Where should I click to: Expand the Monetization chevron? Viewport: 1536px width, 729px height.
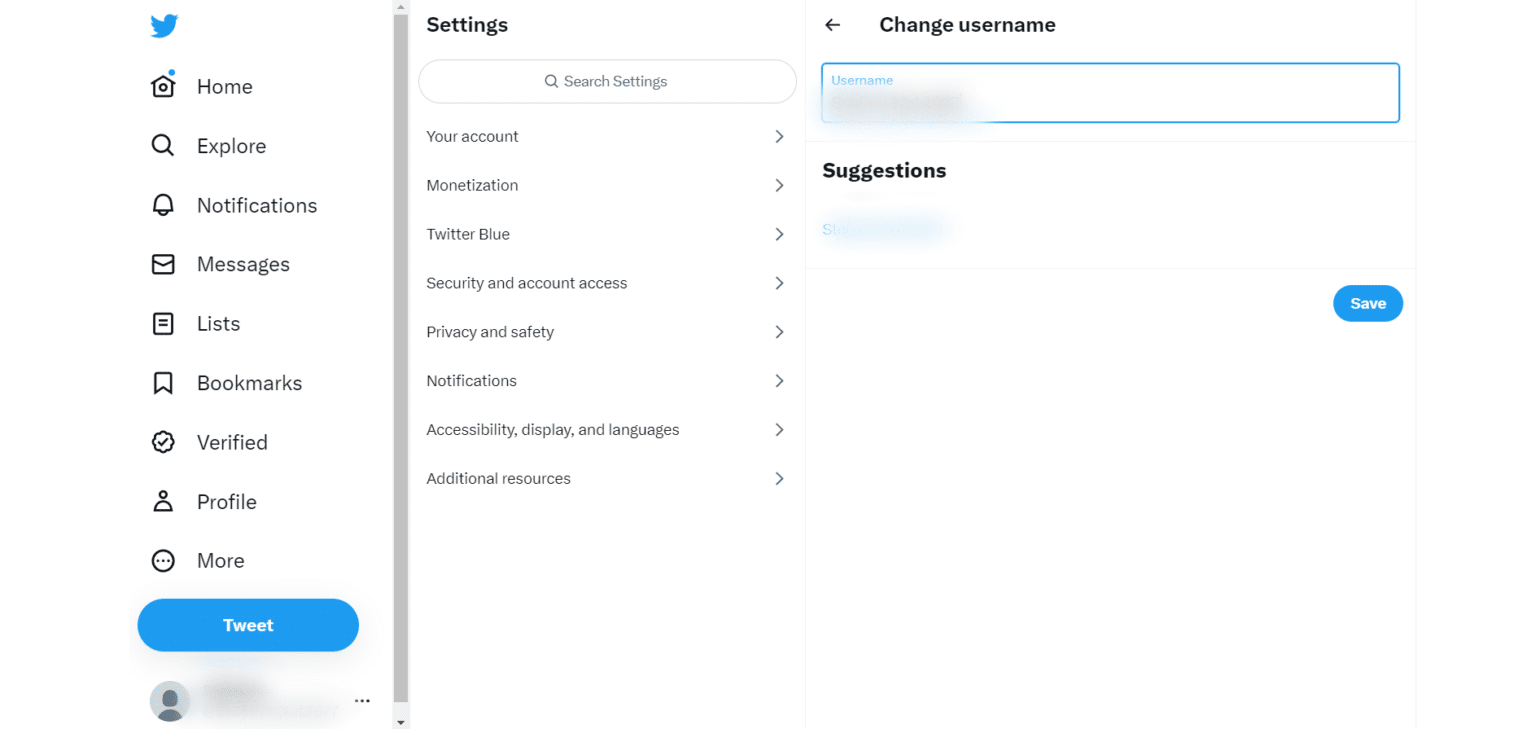coord(779,185)
